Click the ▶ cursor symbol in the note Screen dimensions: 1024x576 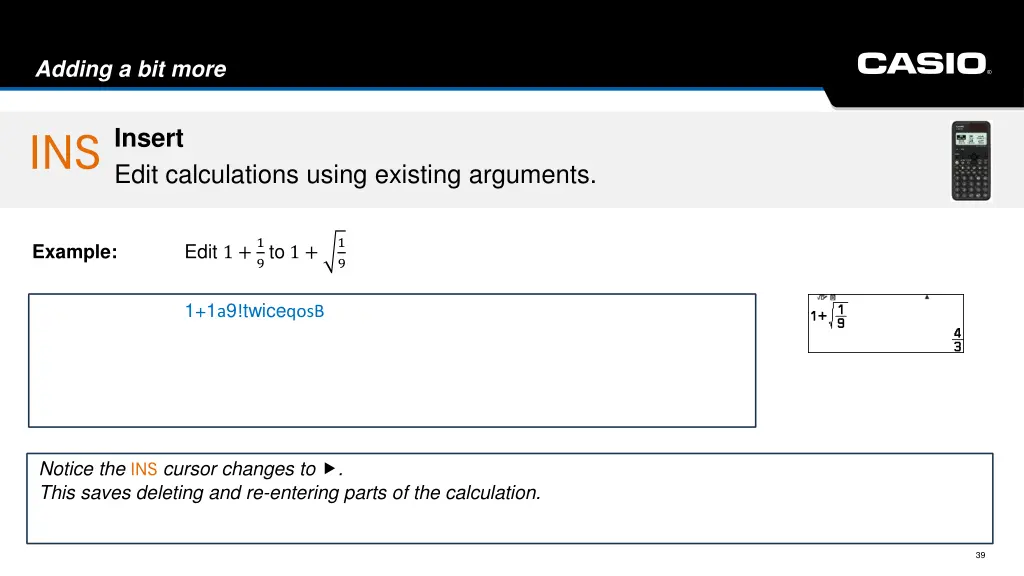(x=330, y=468)
